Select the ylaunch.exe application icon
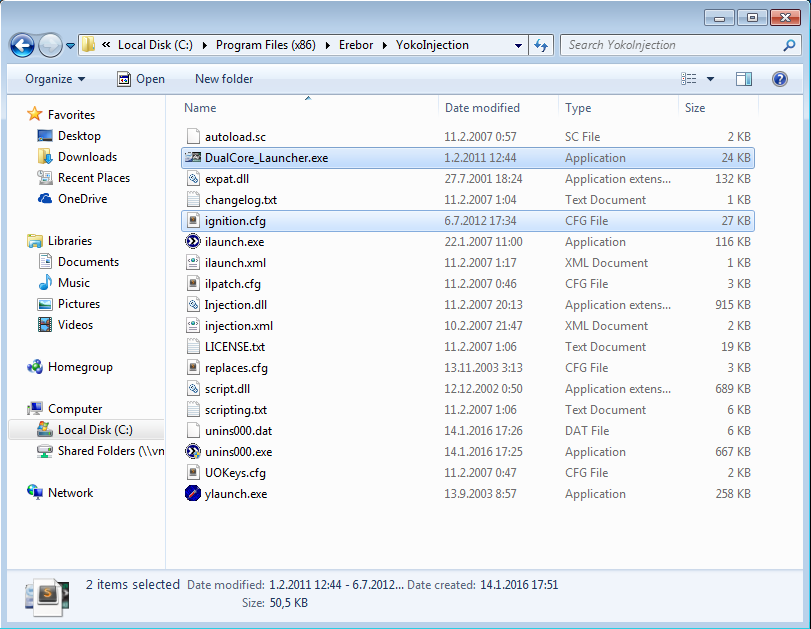811x629 pixels. [x=193, y=493]
